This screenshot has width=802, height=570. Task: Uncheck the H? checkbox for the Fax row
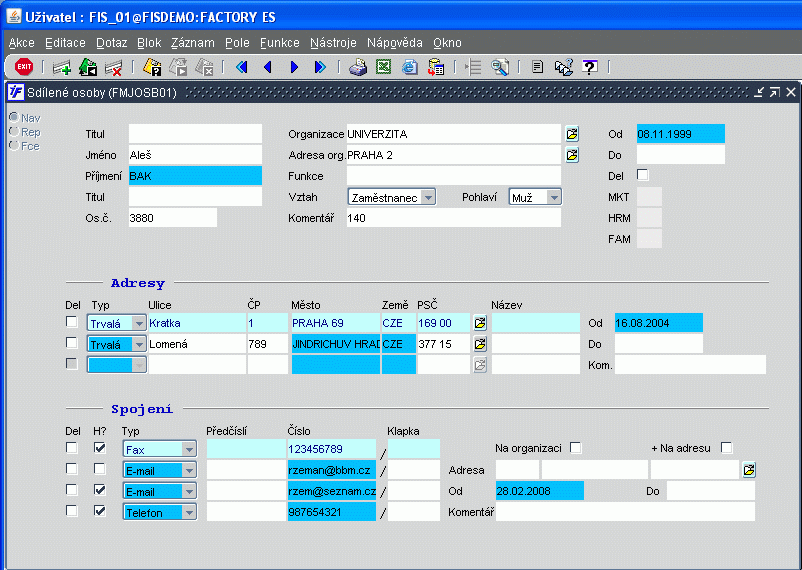[x=99, y=448]
